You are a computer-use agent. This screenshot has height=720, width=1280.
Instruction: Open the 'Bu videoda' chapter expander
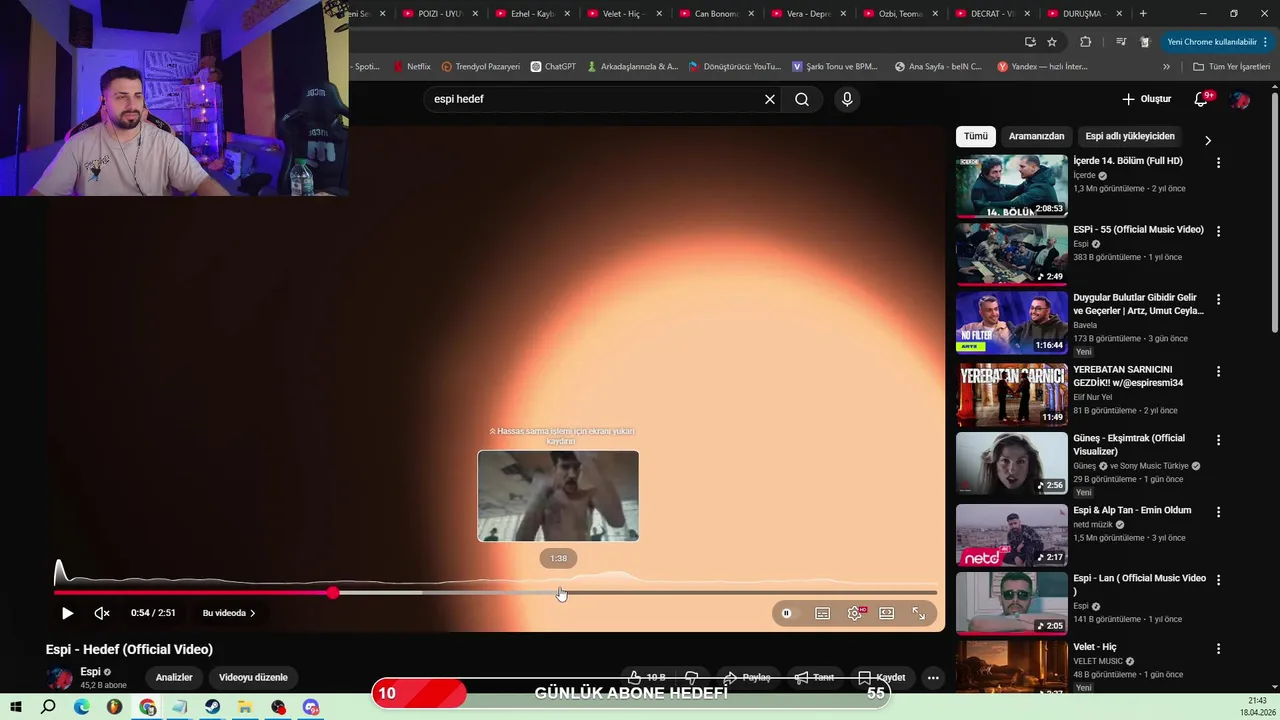click(229, 613)
